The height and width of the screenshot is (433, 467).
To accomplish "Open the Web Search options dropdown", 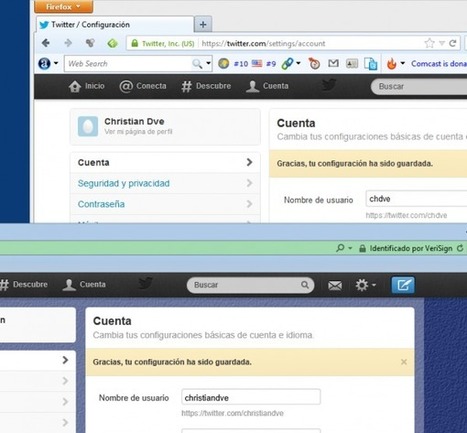I will click(x=208, y=63).
